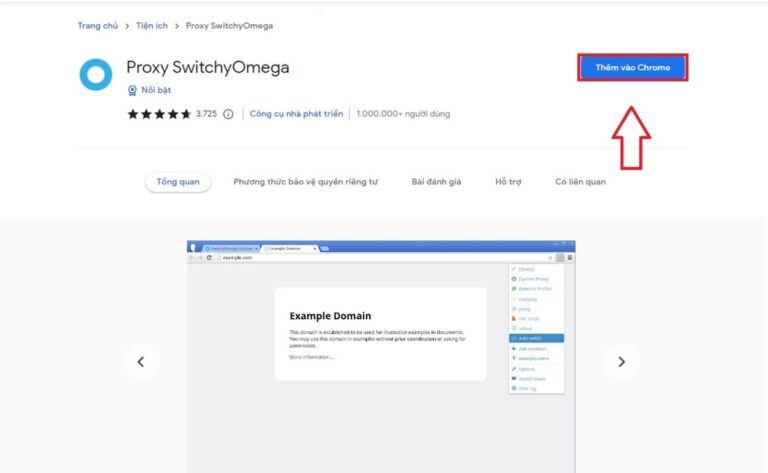Open the Tổng quan tab
The height and width of the screenshot is (473, 768).
click(x=178, y=182)
